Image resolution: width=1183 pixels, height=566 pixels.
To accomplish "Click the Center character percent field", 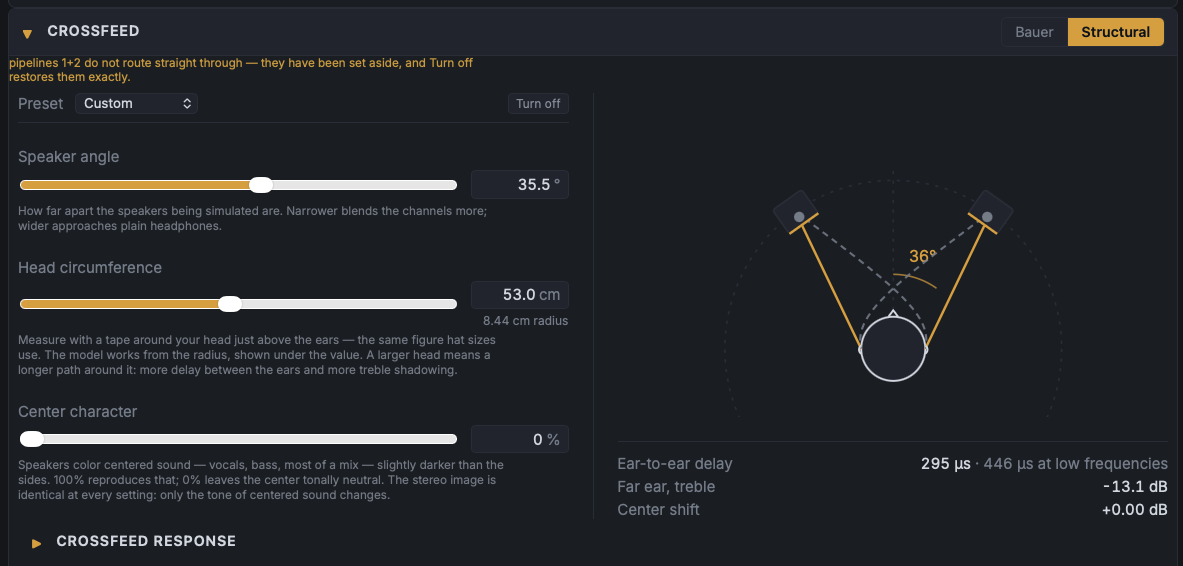I will click(x=520, y=439).
